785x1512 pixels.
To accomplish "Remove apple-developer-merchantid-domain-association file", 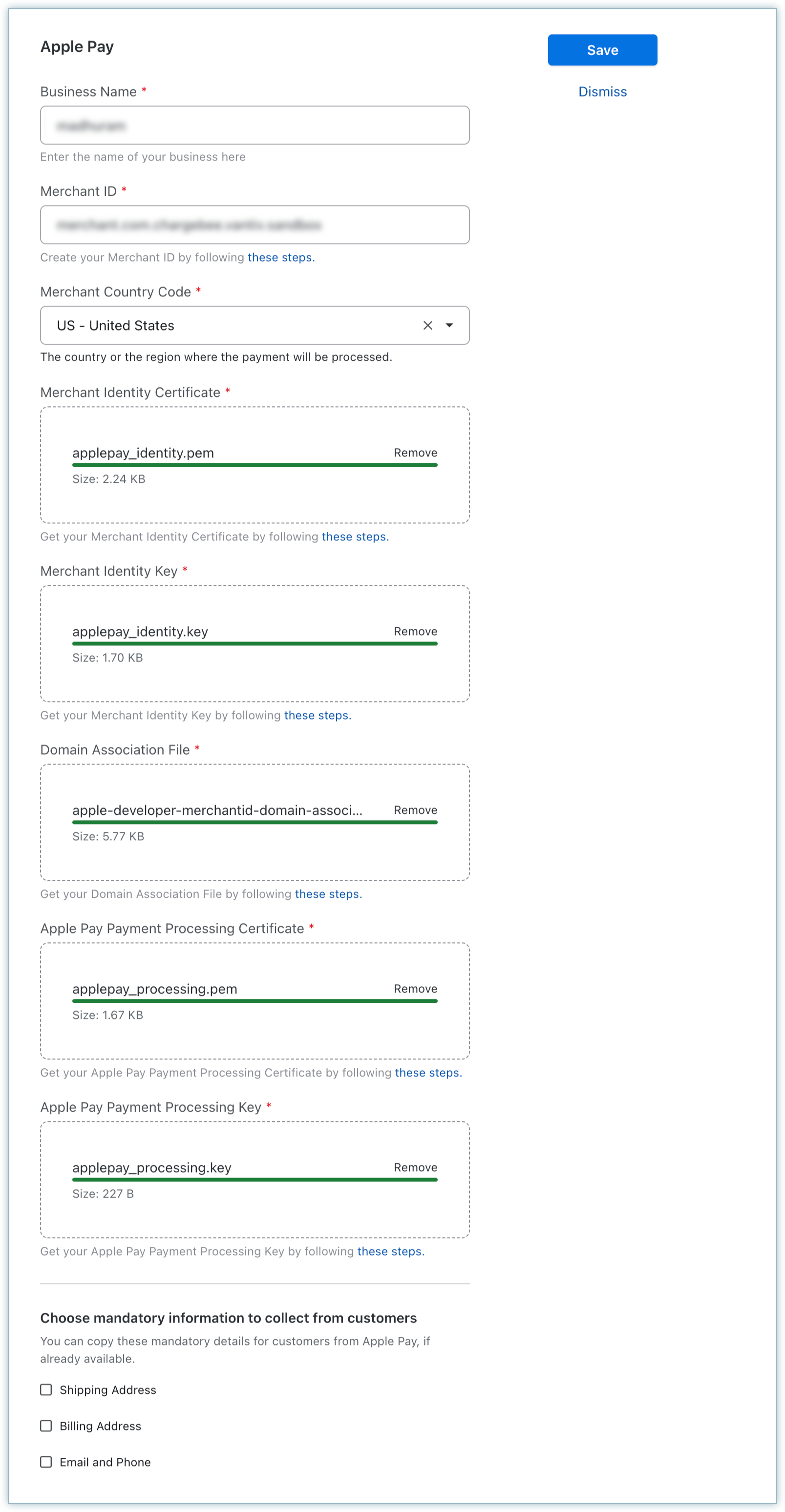I will pos(415,810).
